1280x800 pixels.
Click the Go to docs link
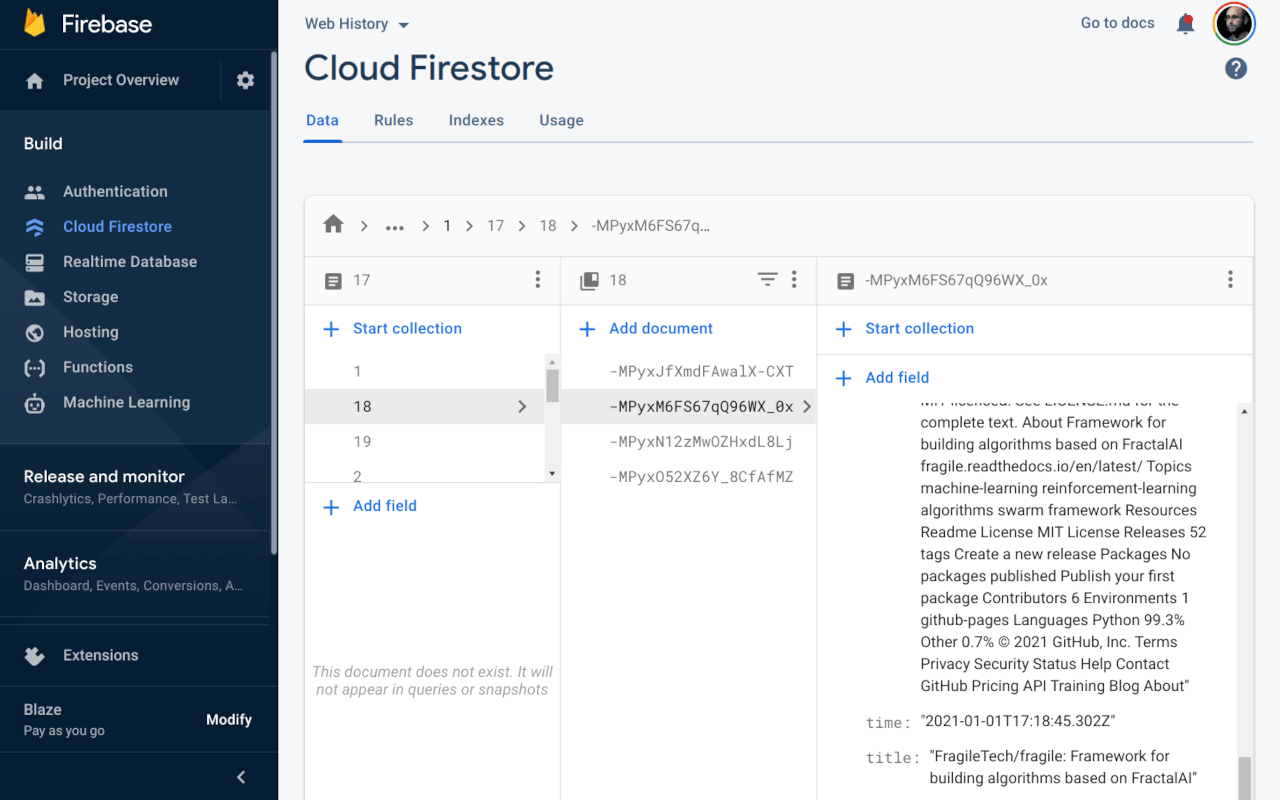click(1117, 22)
